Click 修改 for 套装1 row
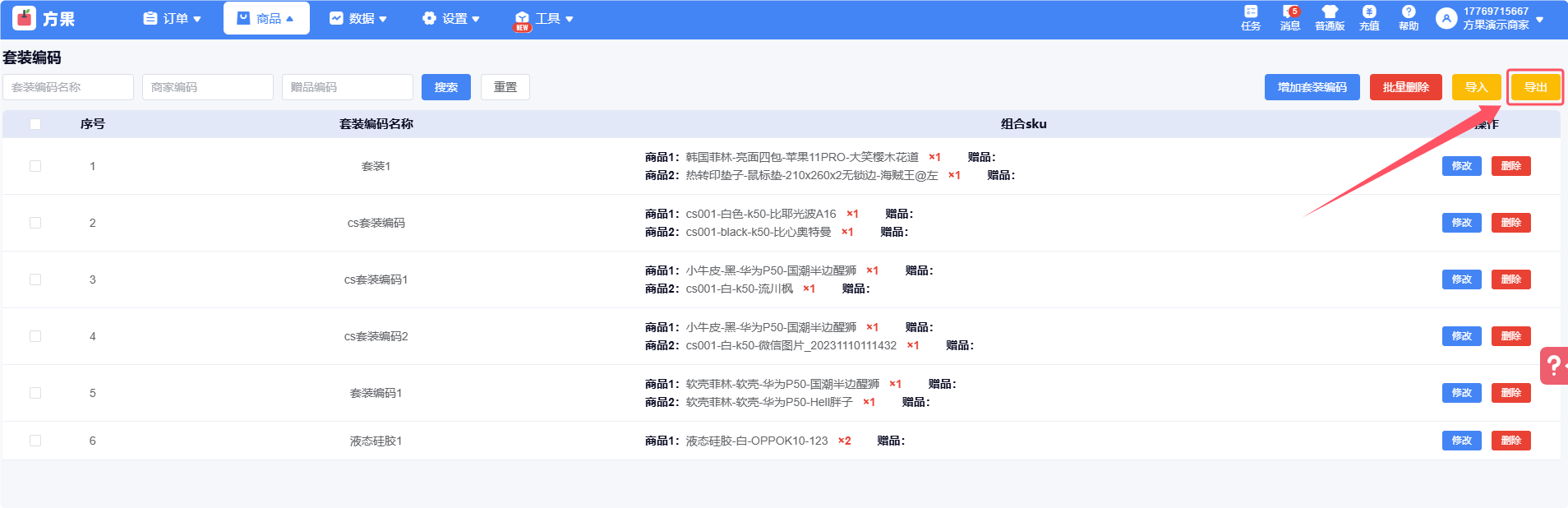Screen dimensions: 1568x508 (x=1462, y=166)
